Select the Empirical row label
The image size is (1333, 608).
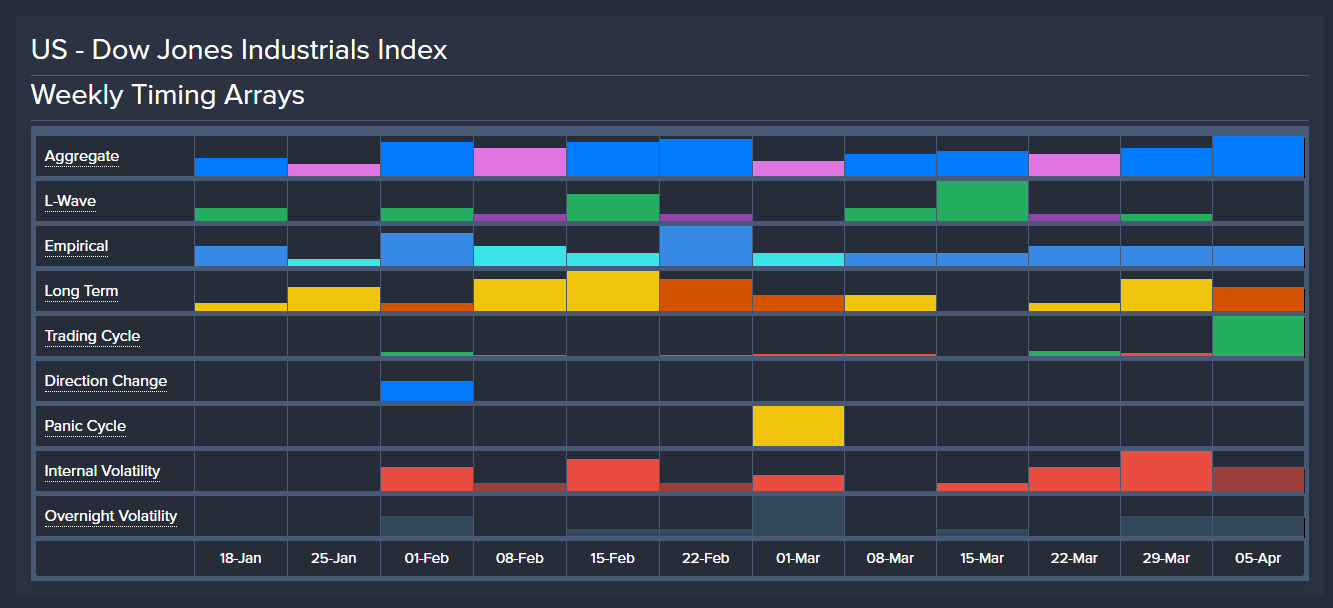tap(77, 246)
